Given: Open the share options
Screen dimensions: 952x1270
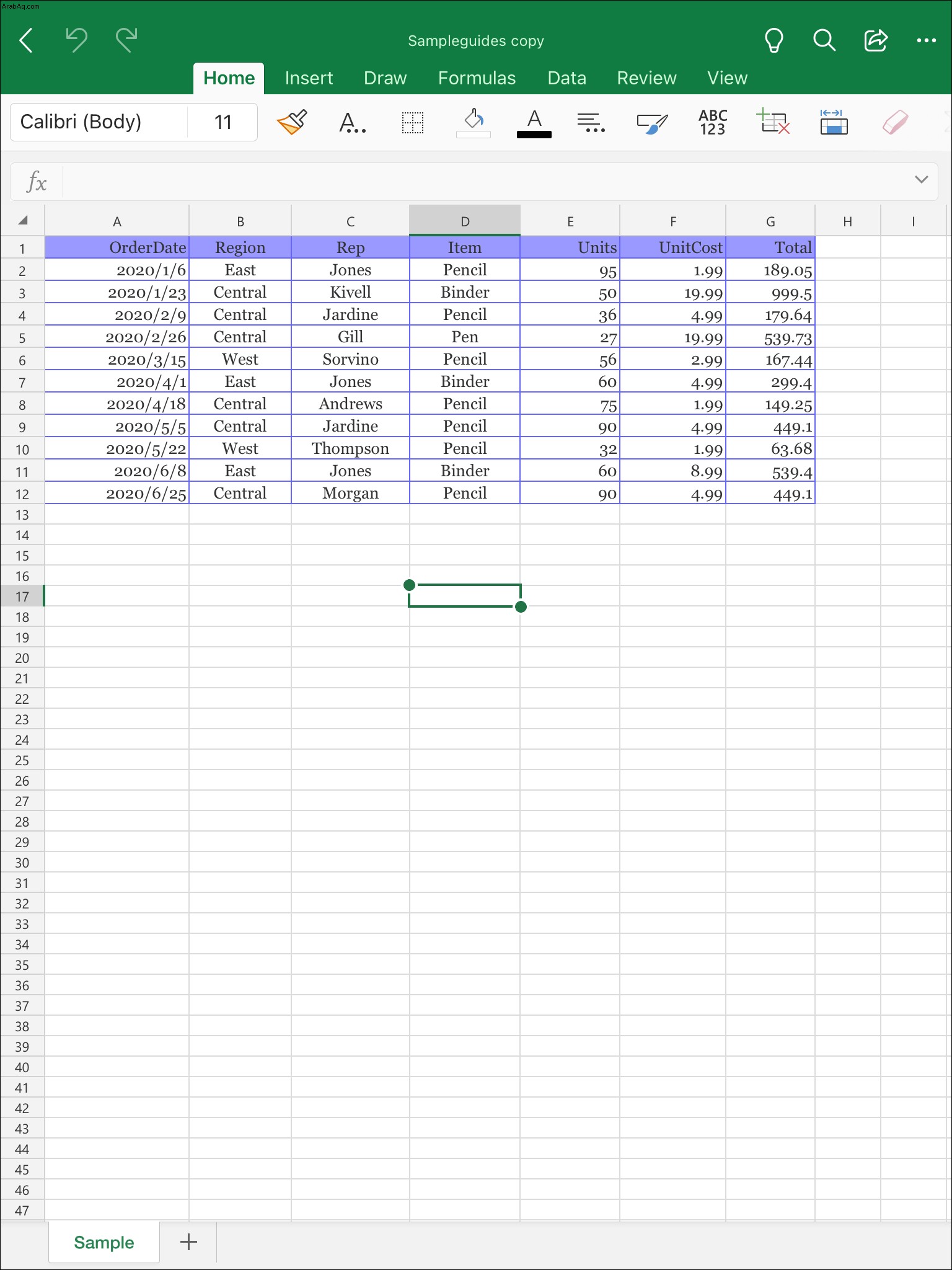Looking at the screenshot, I should click(876, 40).
